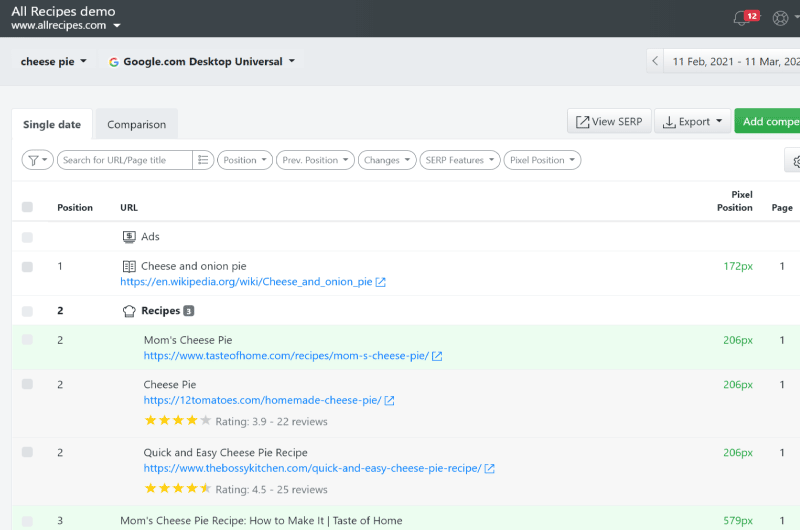Check the Recipes group row checkbox

pyautogui.click(x=28, y=312)
